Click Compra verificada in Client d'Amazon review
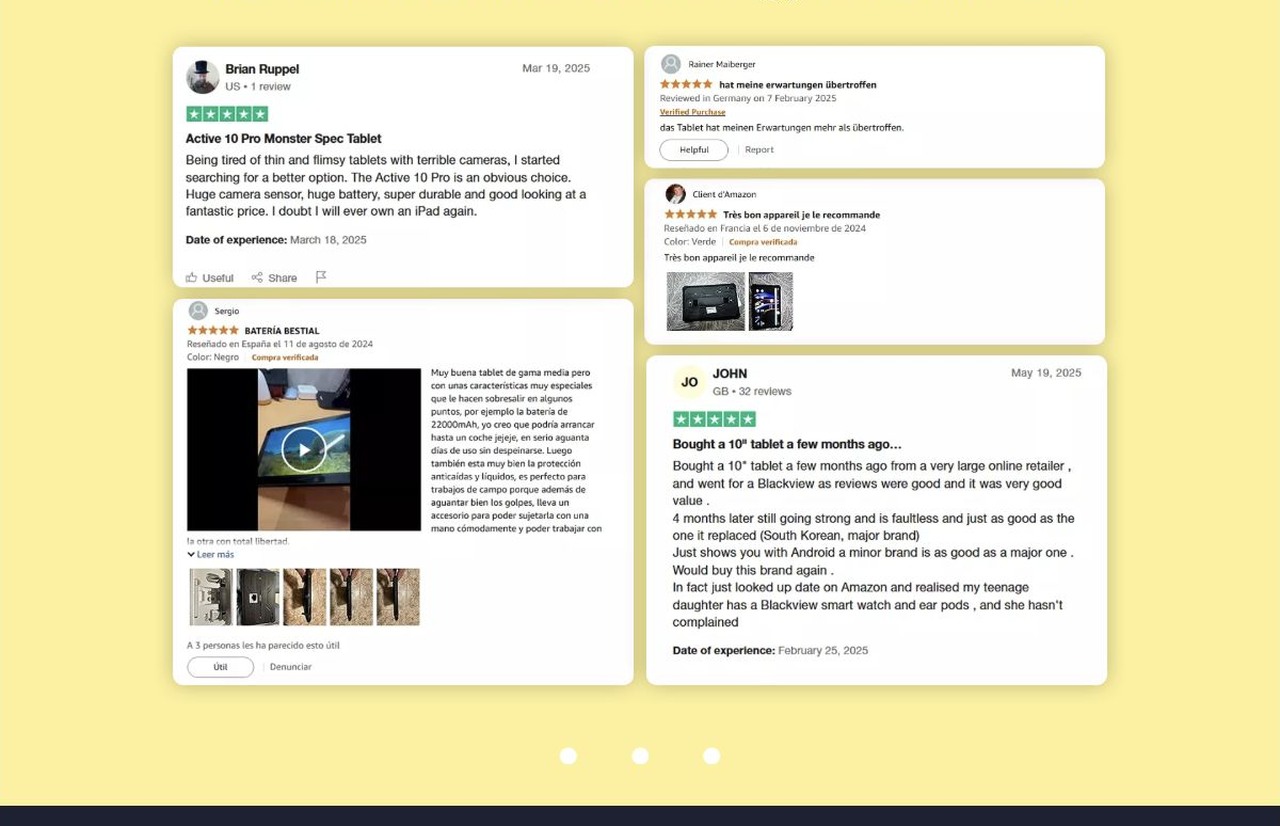This screenshot has width=1280, height=826. pos(763,242)
